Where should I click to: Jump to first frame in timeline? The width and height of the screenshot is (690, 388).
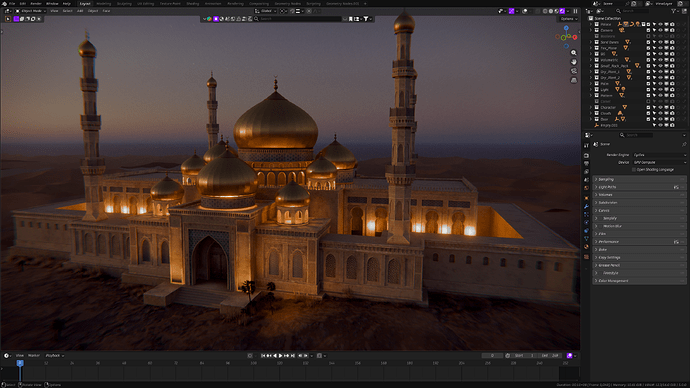[x=263, y=355]
